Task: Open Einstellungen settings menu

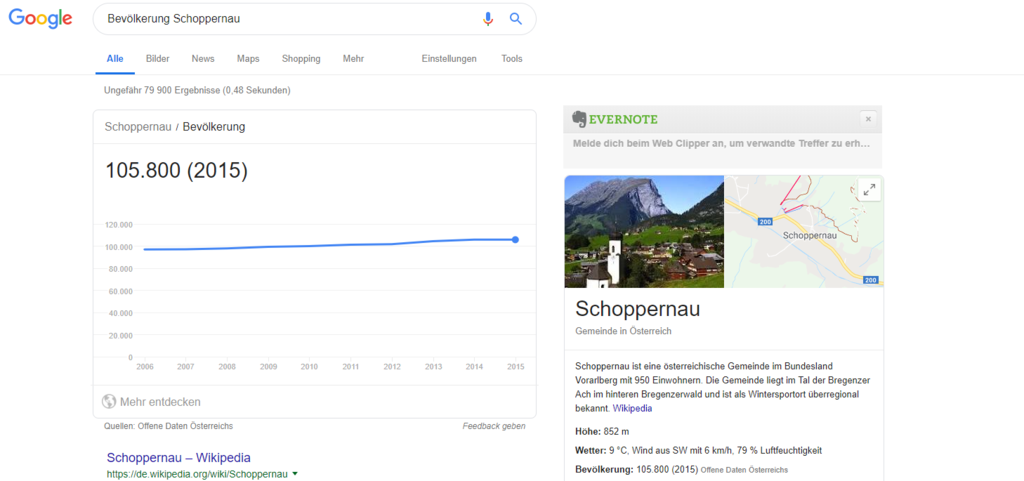Action: 449,59
